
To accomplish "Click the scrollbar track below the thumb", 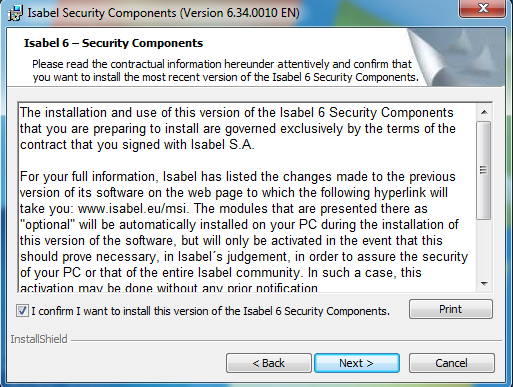I will [x=484, y=247].
